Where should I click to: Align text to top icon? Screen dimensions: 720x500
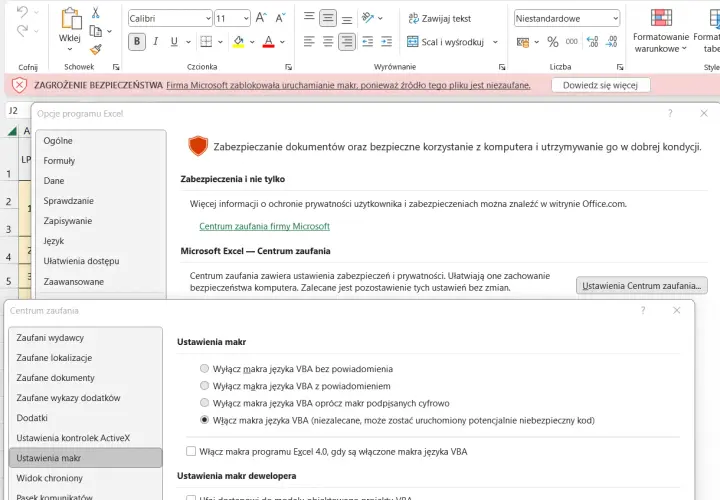309,17
